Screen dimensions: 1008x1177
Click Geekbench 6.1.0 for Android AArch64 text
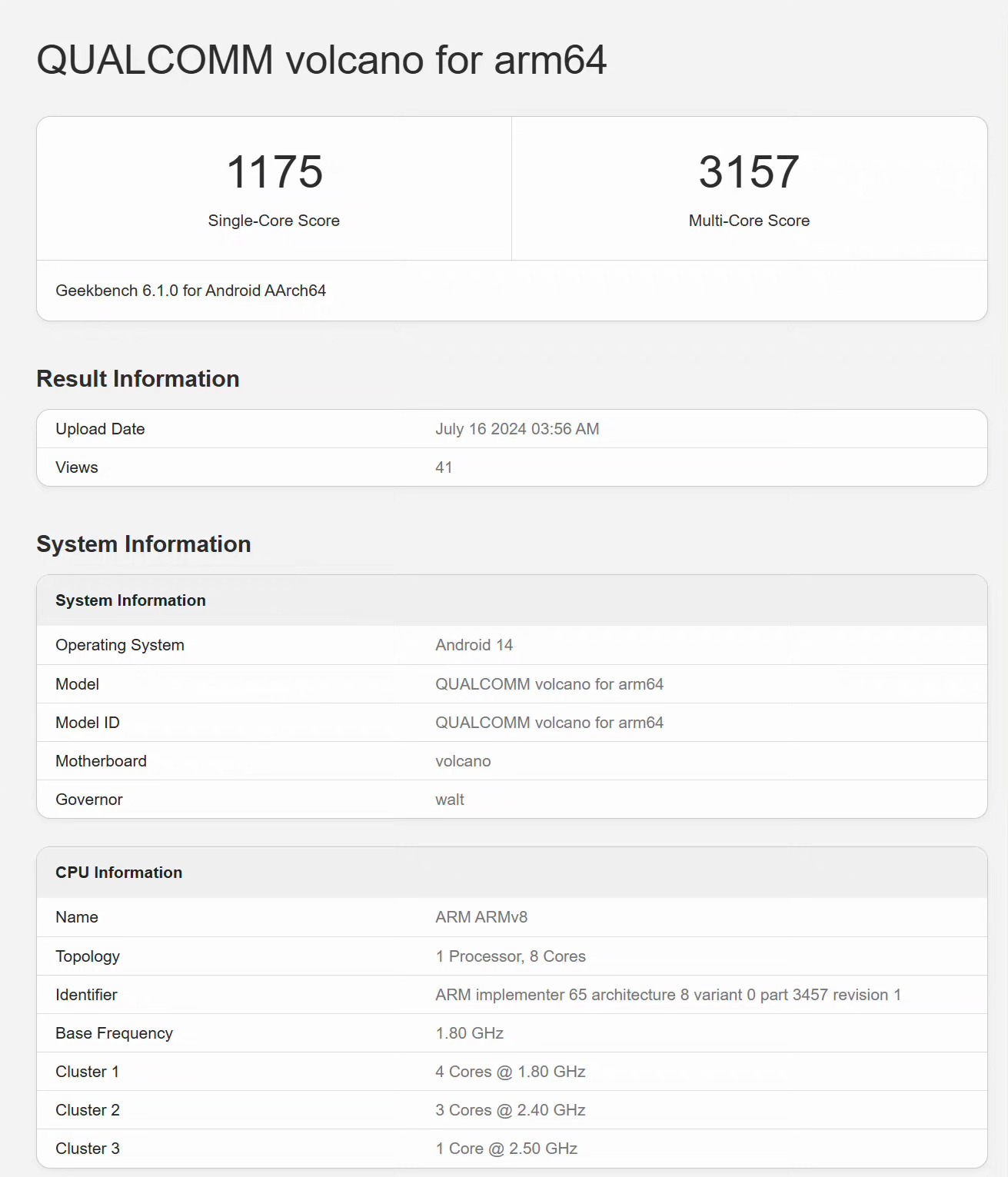tap(191, 291)
